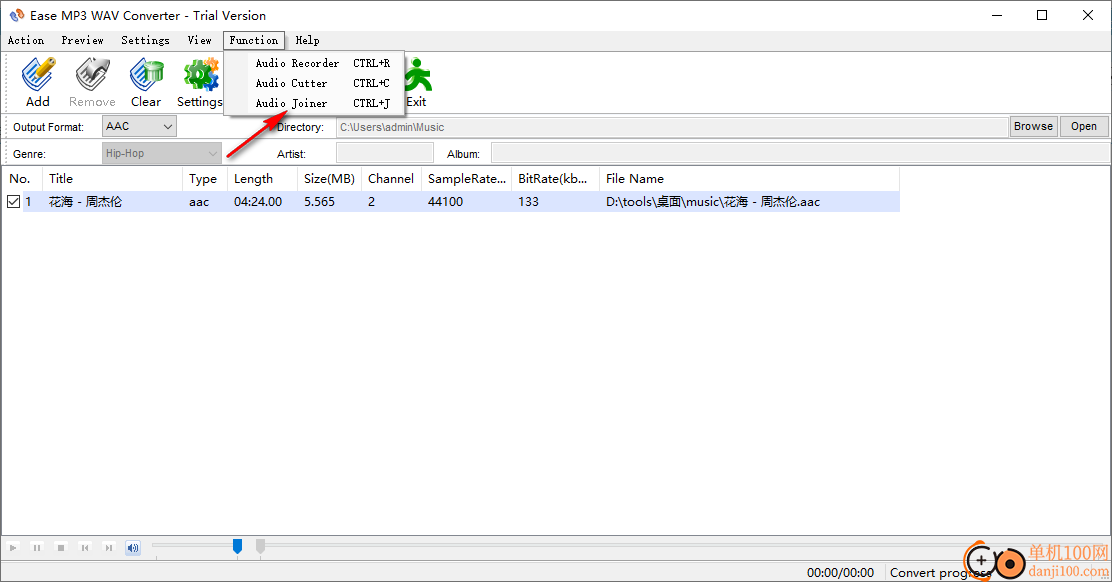Close the open Function menu
Image resolution: width=1112 pixels, height=582 pixels.
pos(254,40)
